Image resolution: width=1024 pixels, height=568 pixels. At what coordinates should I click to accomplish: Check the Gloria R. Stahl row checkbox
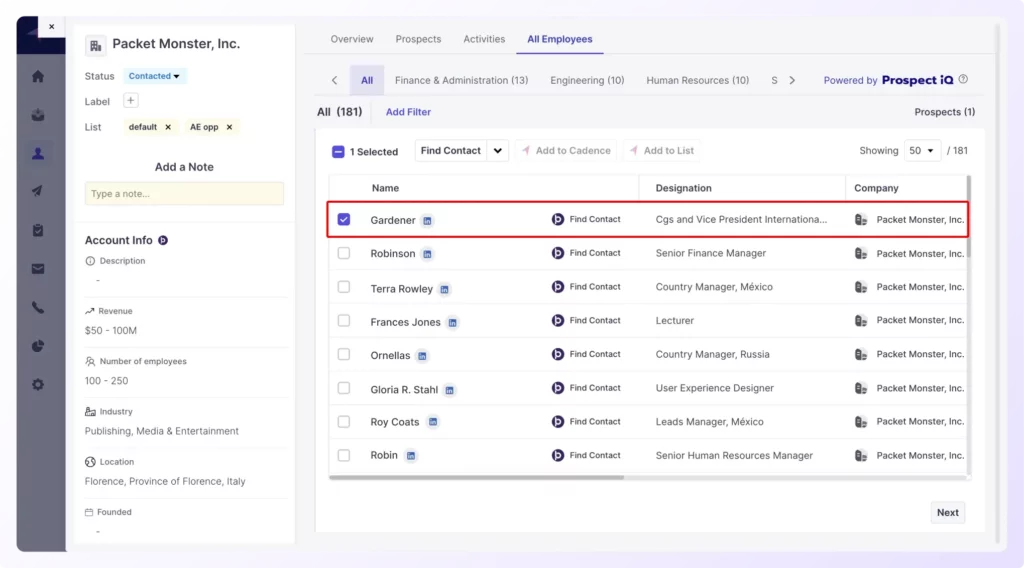[344, 388]
